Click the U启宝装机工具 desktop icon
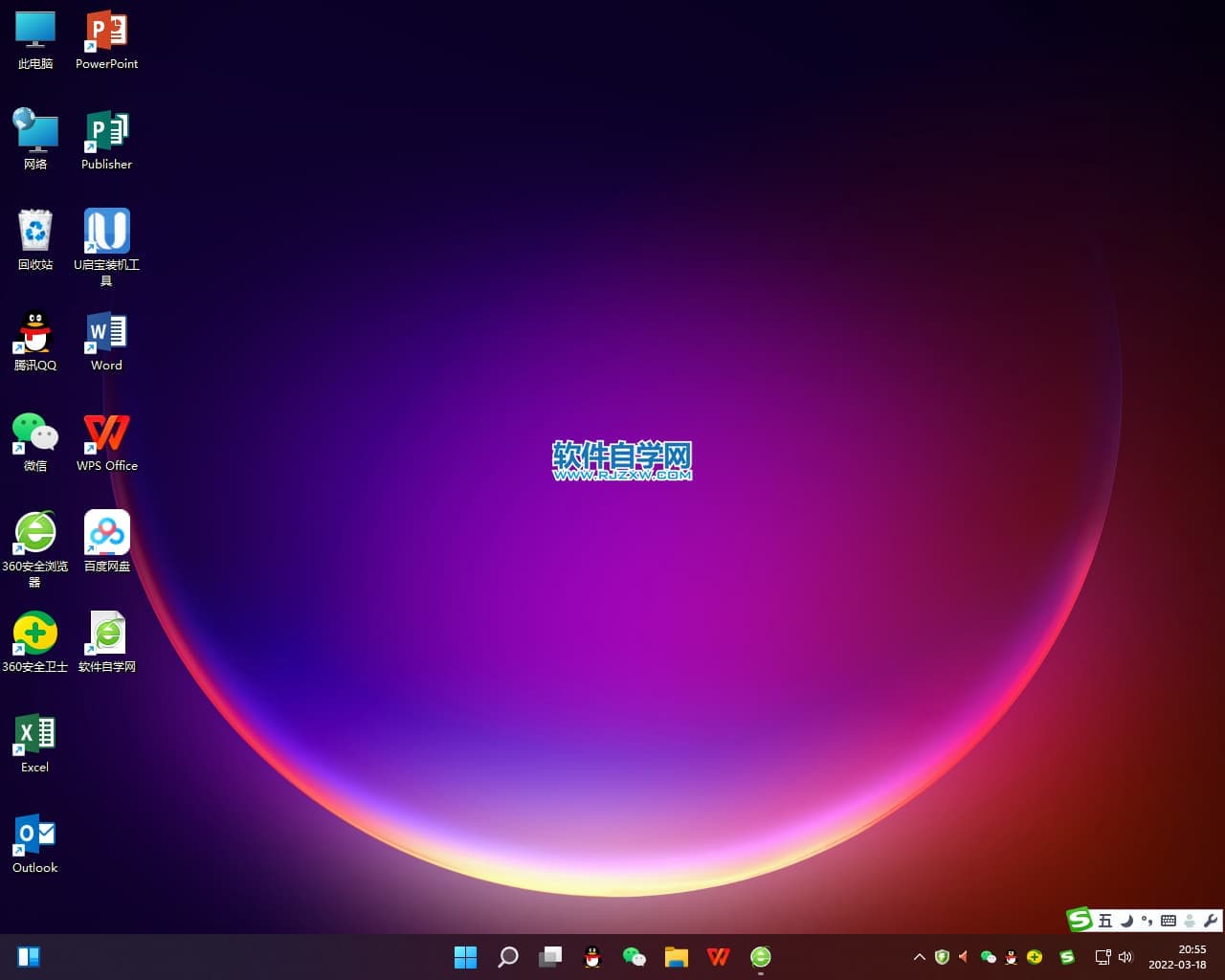The image size is (1225, 980). point(106,233)
